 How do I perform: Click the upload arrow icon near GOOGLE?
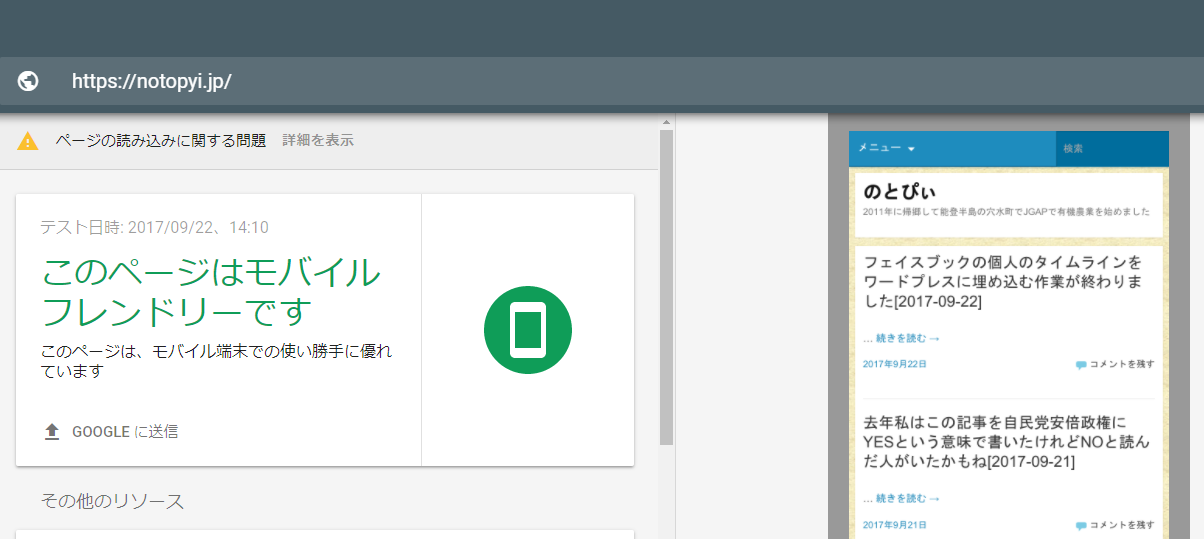[x=52, y=432]
